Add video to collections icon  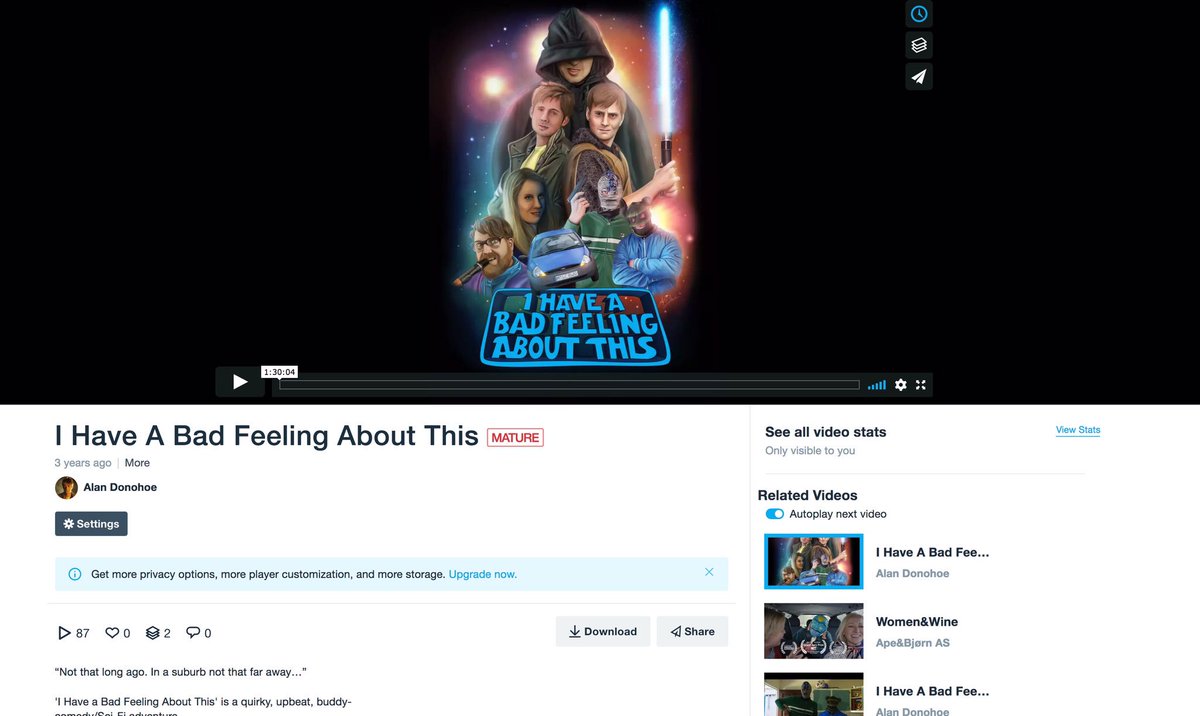pyautogui.click(x=919, y=45)
